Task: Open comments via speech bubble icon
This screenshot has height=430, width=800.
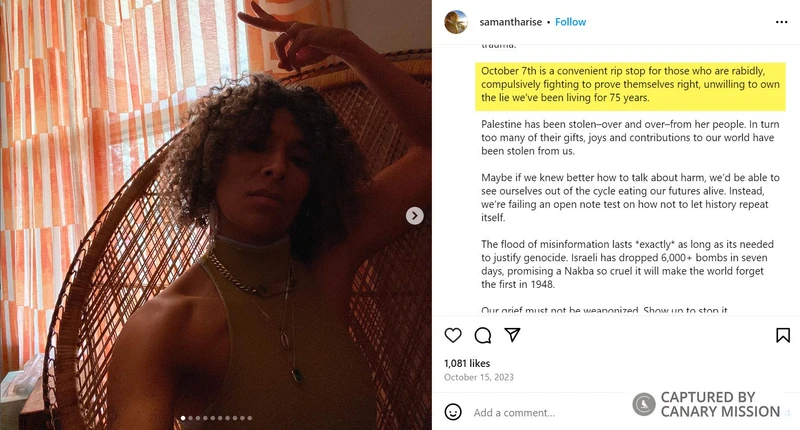Action: coord(483,335)
